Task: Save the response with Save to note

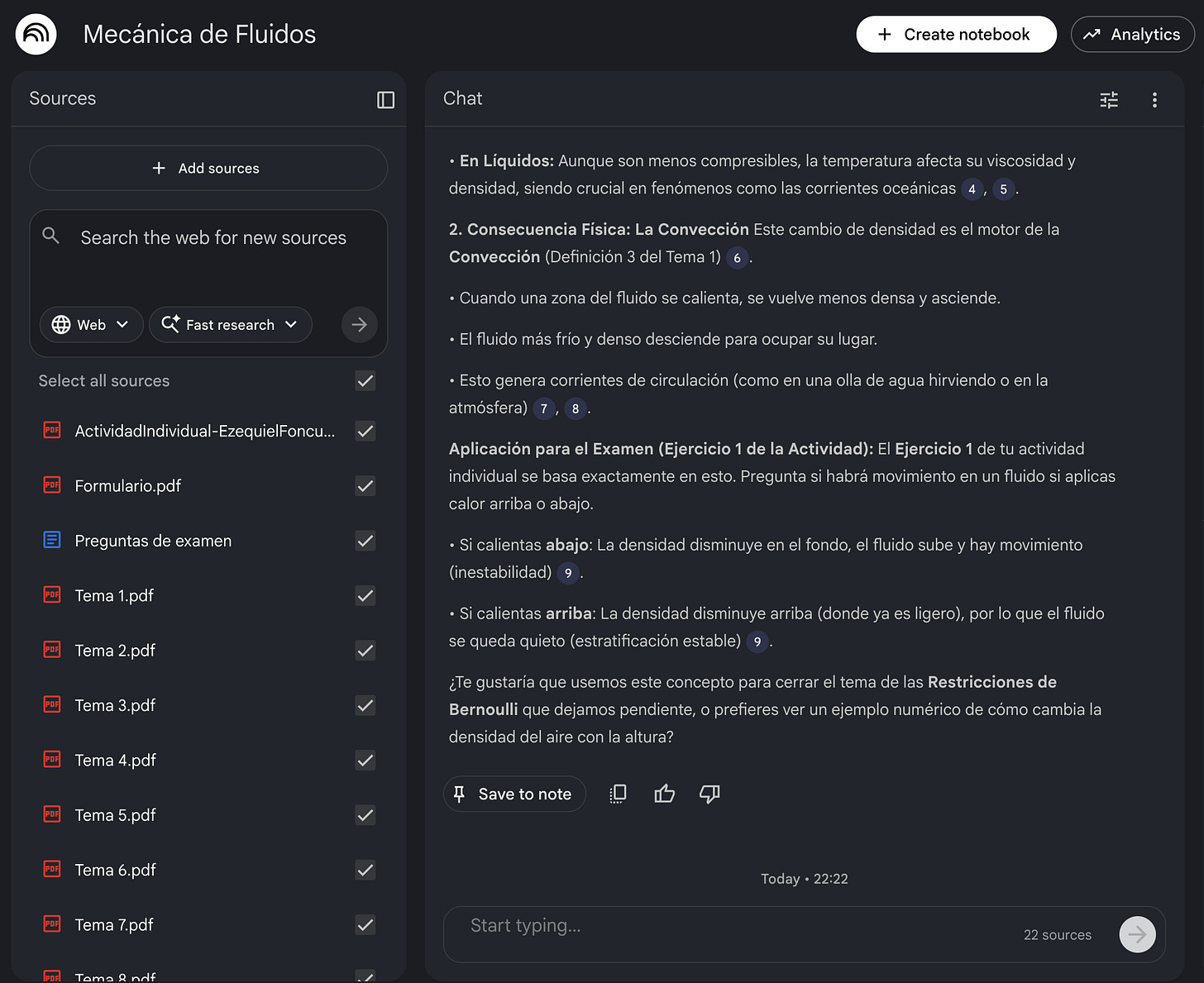Action: (x=514, y=794)
